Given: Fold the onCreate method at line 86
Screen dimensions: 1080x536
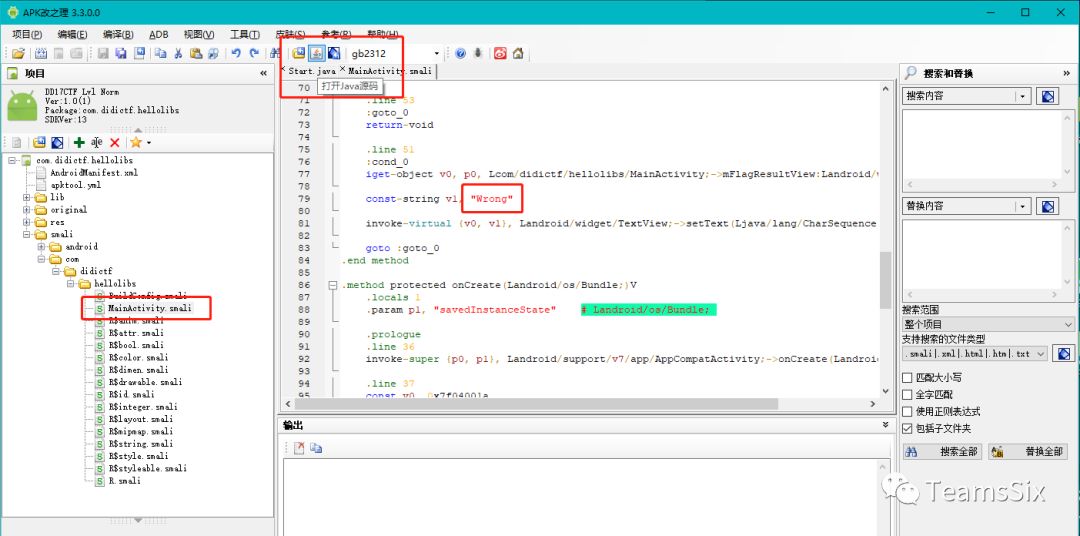Looking at the screenshot, I should (333, 285).
